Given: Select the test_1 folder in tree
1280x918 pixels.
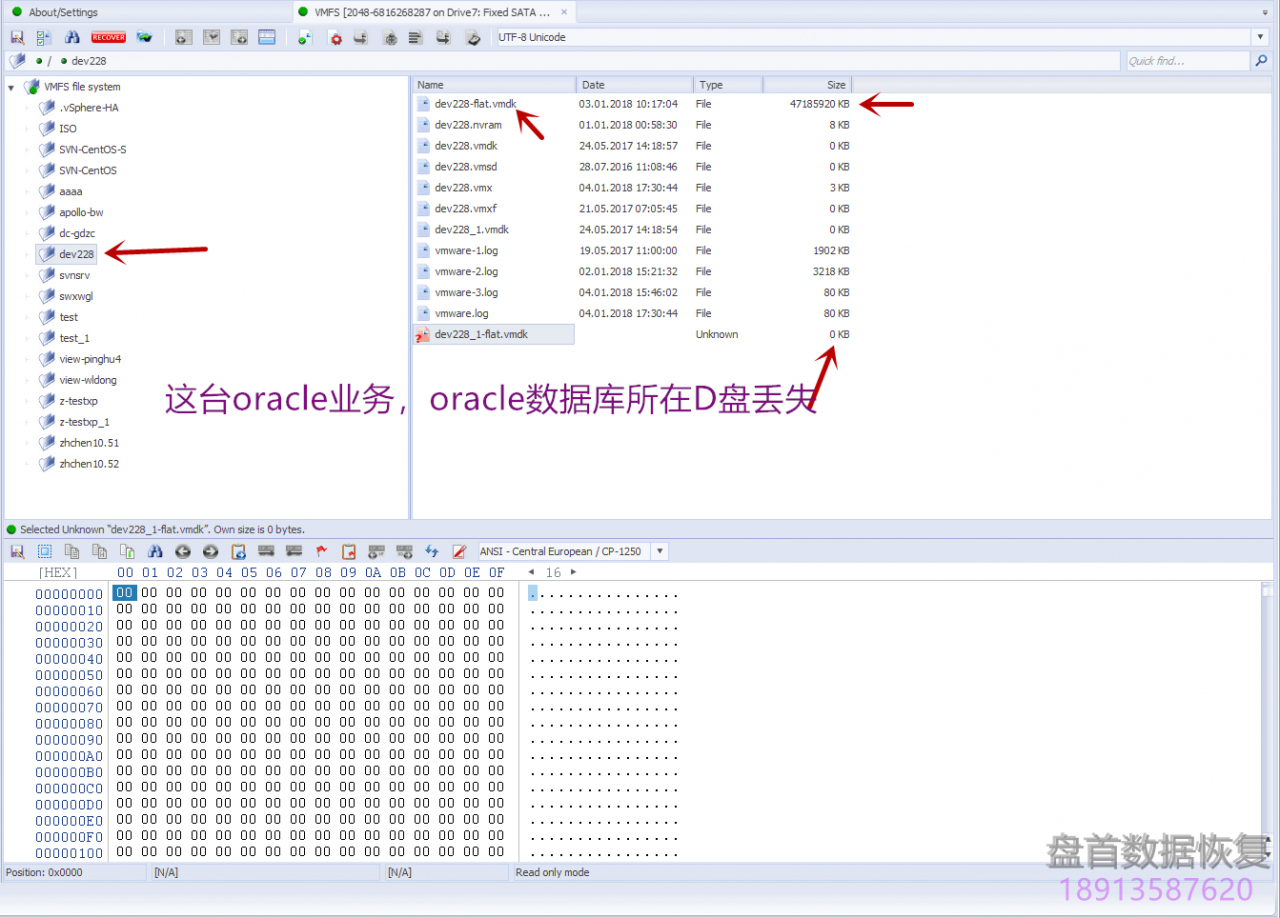Looking at the screenshot, I should click(74, 338).
